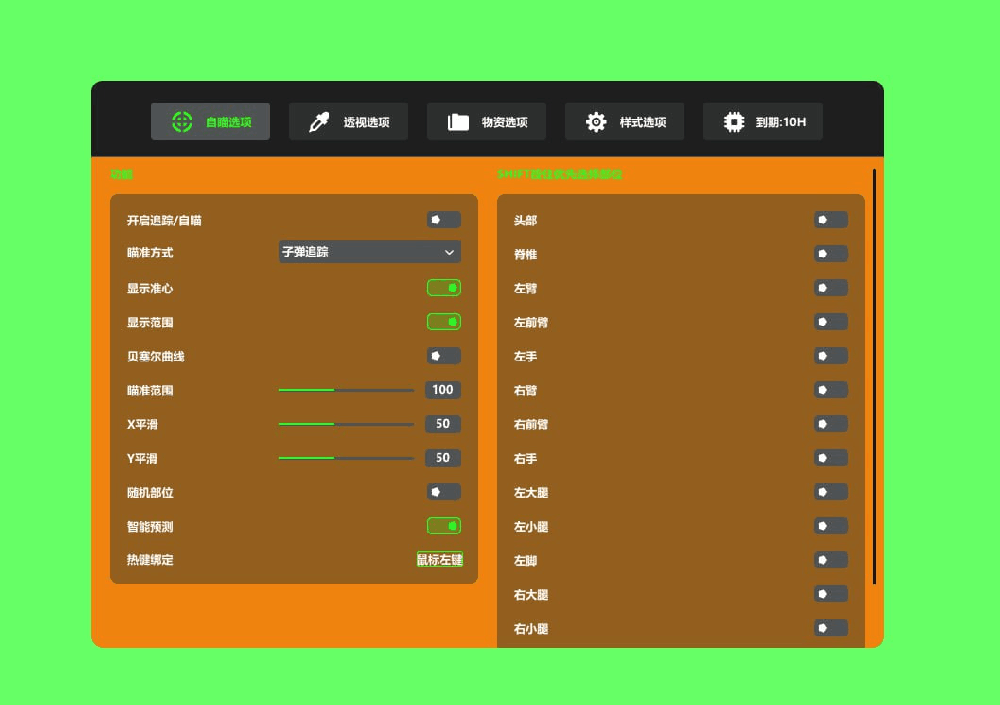Enable the 左小腿 switch

coord(831,526)
